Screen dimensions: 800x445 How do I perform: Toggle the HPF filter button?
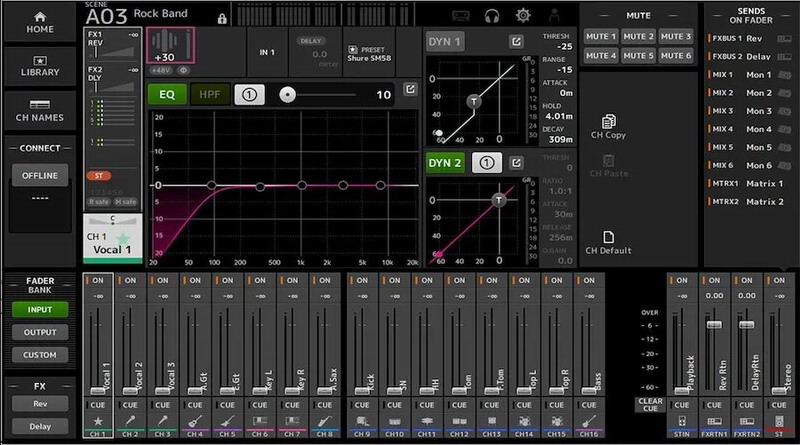pyautogui.click(x=210, y=94)
